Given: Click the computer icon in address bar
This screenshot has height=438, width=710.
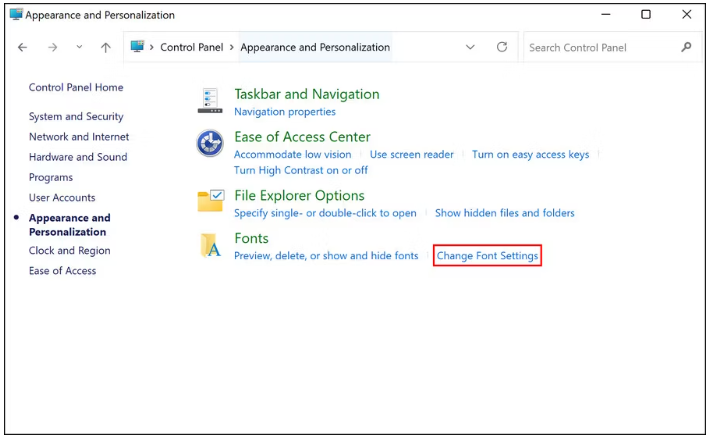Looking at the screenshot, I should tap(137, 46).
